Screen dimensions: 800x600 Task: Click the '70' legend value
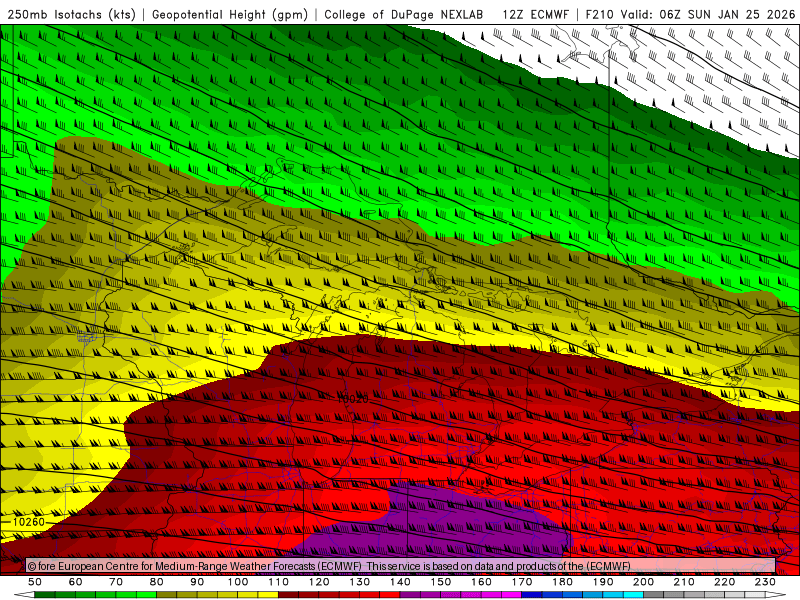[x=116, y=582]
